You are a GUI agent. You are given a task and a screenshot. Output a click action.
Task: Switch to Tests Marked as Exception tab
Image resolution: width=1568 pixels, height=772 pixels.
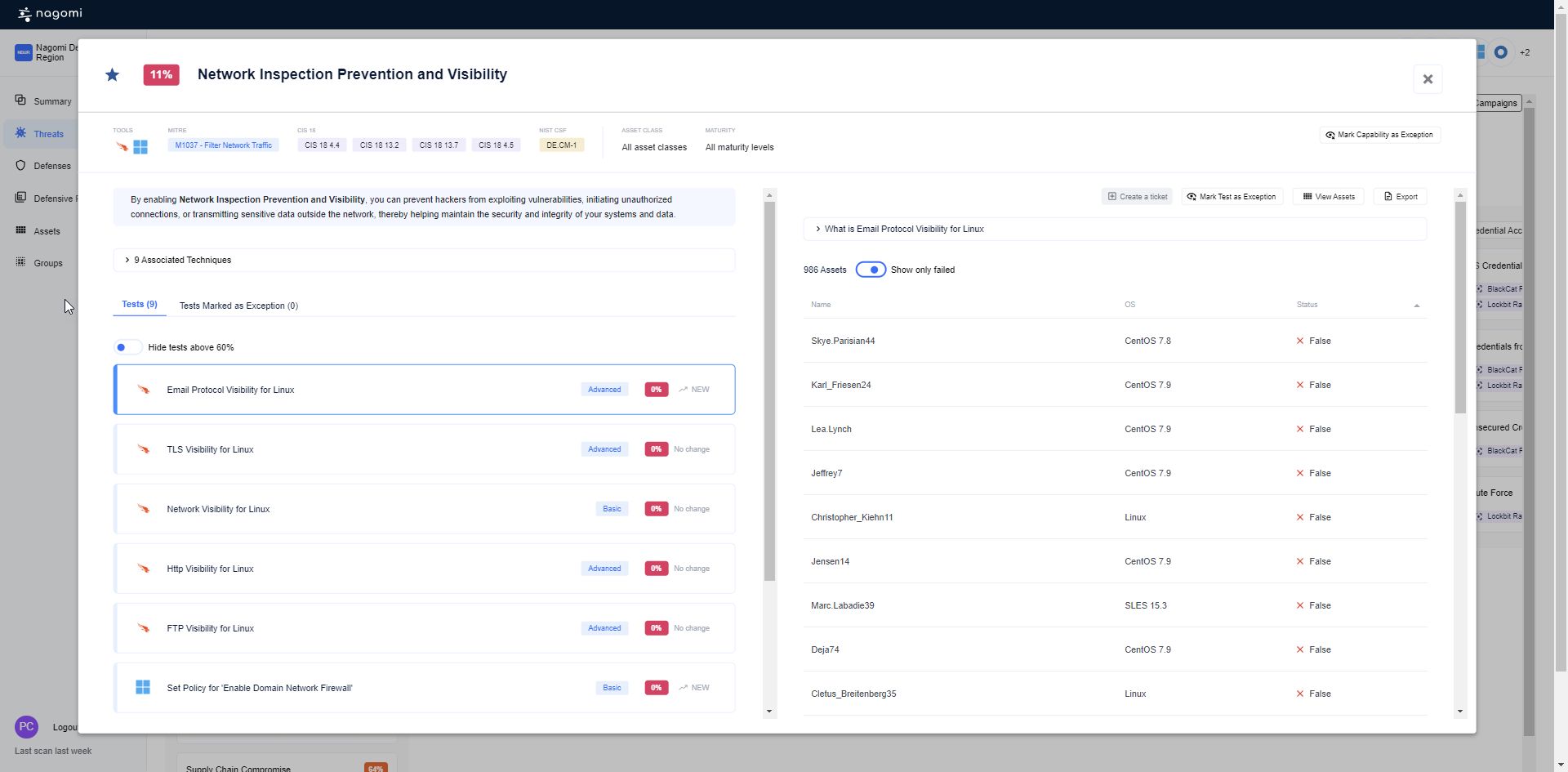pos(238,306)
